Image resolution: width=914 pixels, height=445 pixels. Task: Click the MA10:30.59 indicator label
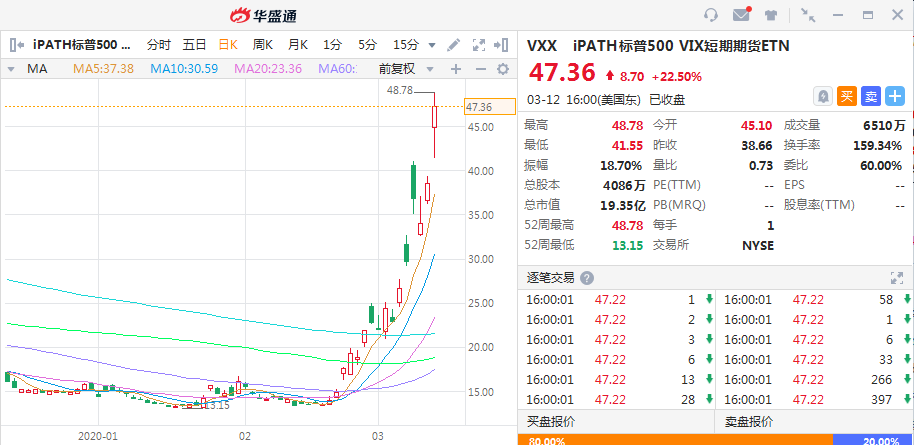point(184,69)
